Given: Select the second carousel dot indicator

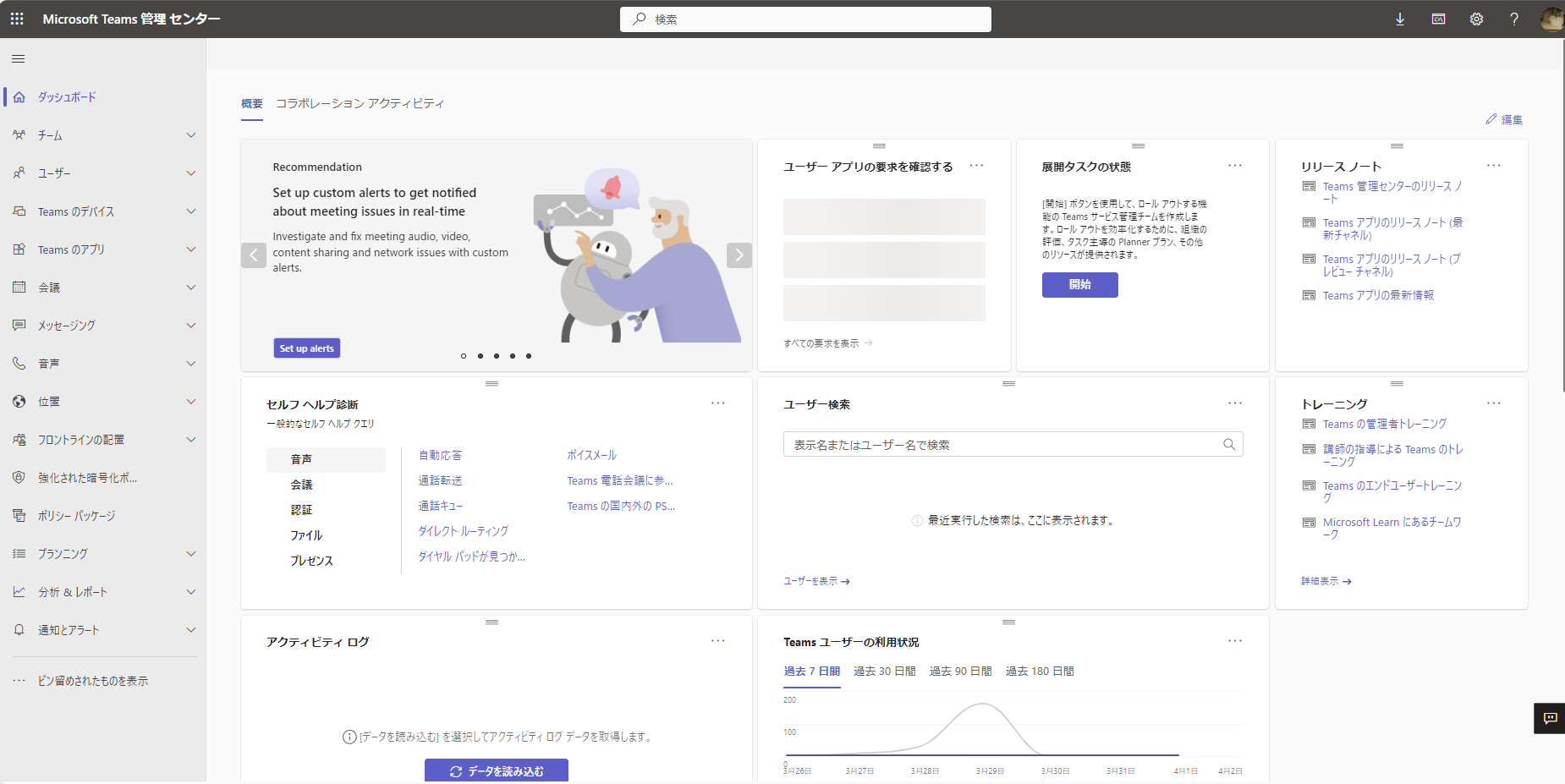Looking at the screenshot, I should tap(480, 356).
